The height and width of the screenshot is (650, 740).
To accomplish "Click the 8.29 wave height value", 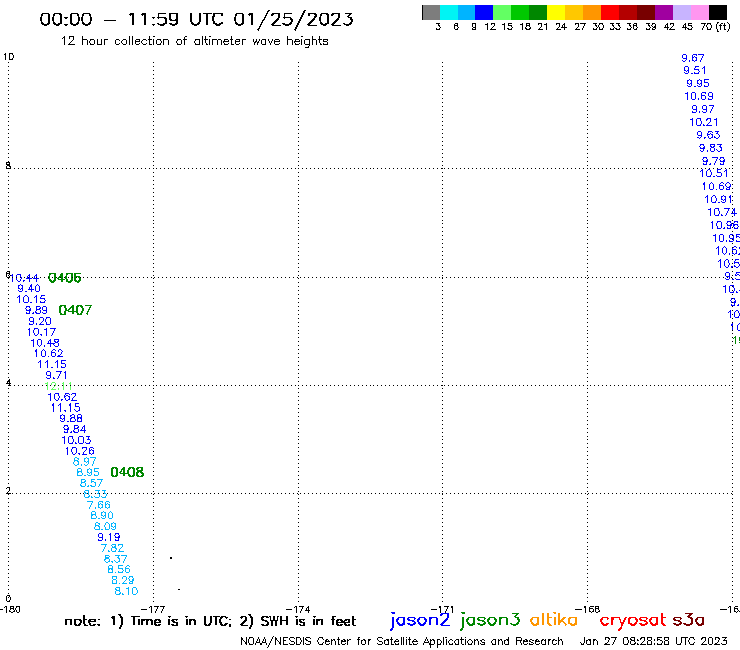I will tap(123, 580).
